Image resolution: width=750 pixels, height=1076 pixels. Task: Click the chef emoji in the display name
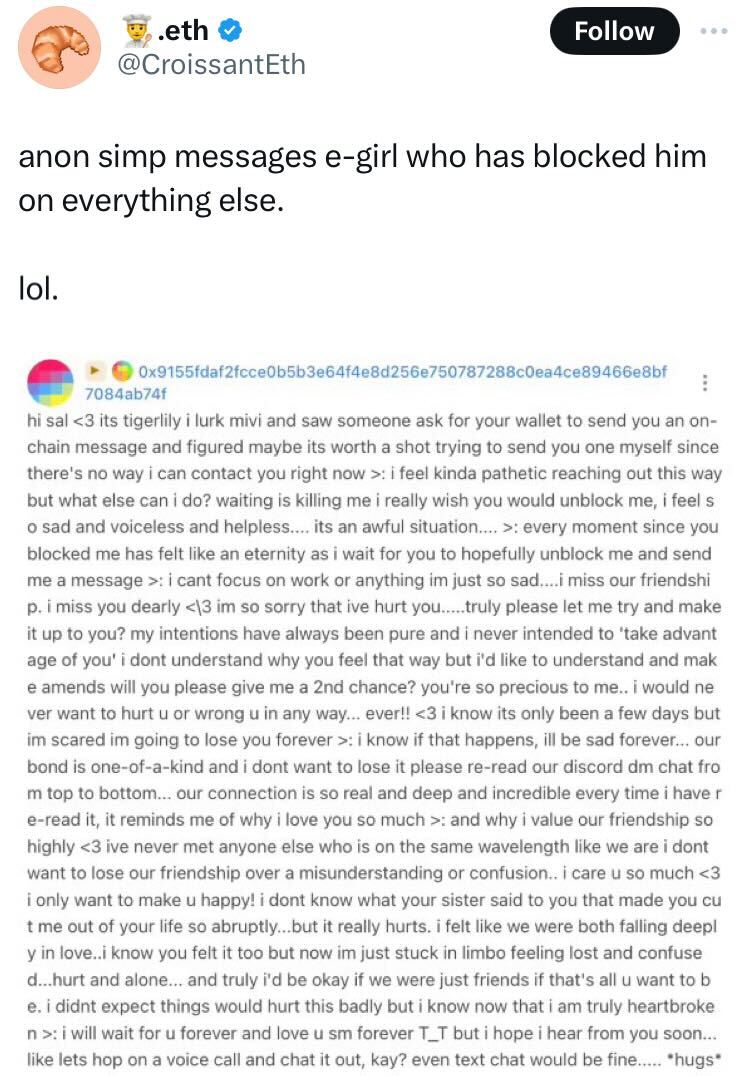138,30
